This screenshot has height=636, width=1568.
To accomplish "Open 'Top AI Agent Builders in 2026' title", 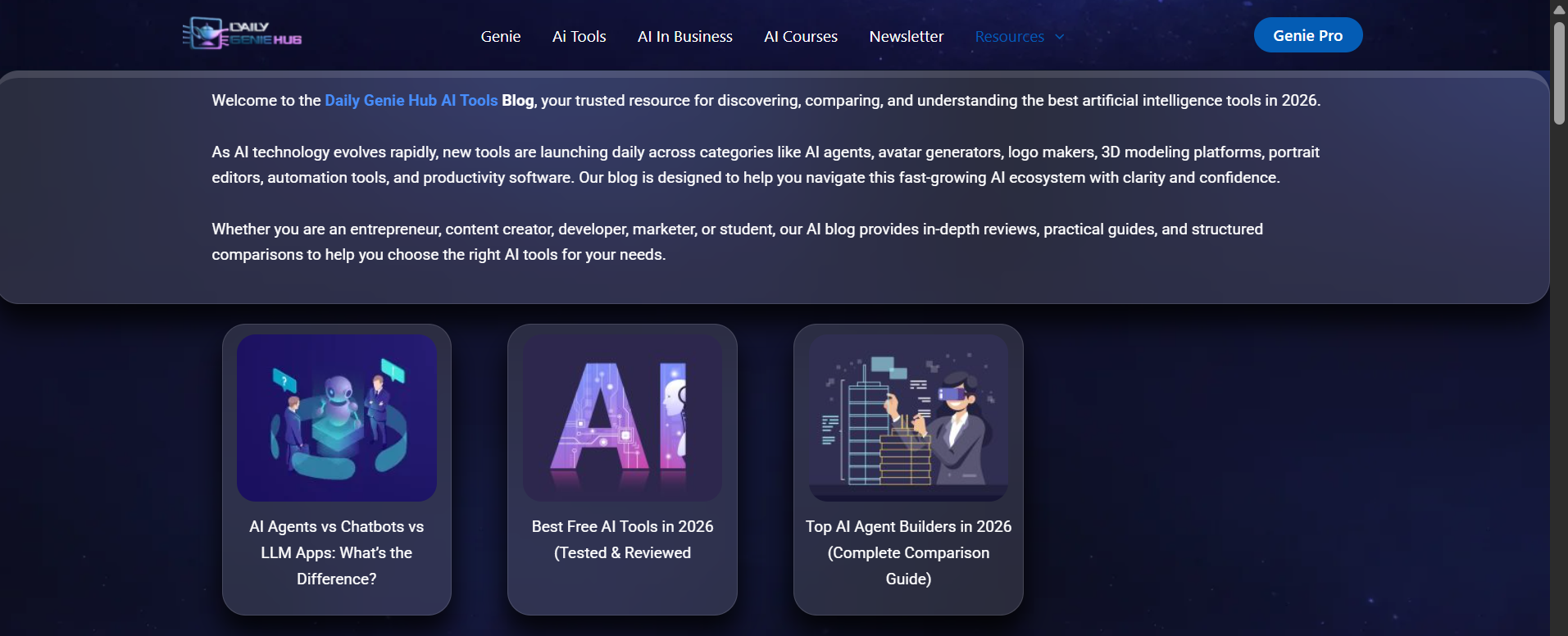I will click(x=908, y=552).
